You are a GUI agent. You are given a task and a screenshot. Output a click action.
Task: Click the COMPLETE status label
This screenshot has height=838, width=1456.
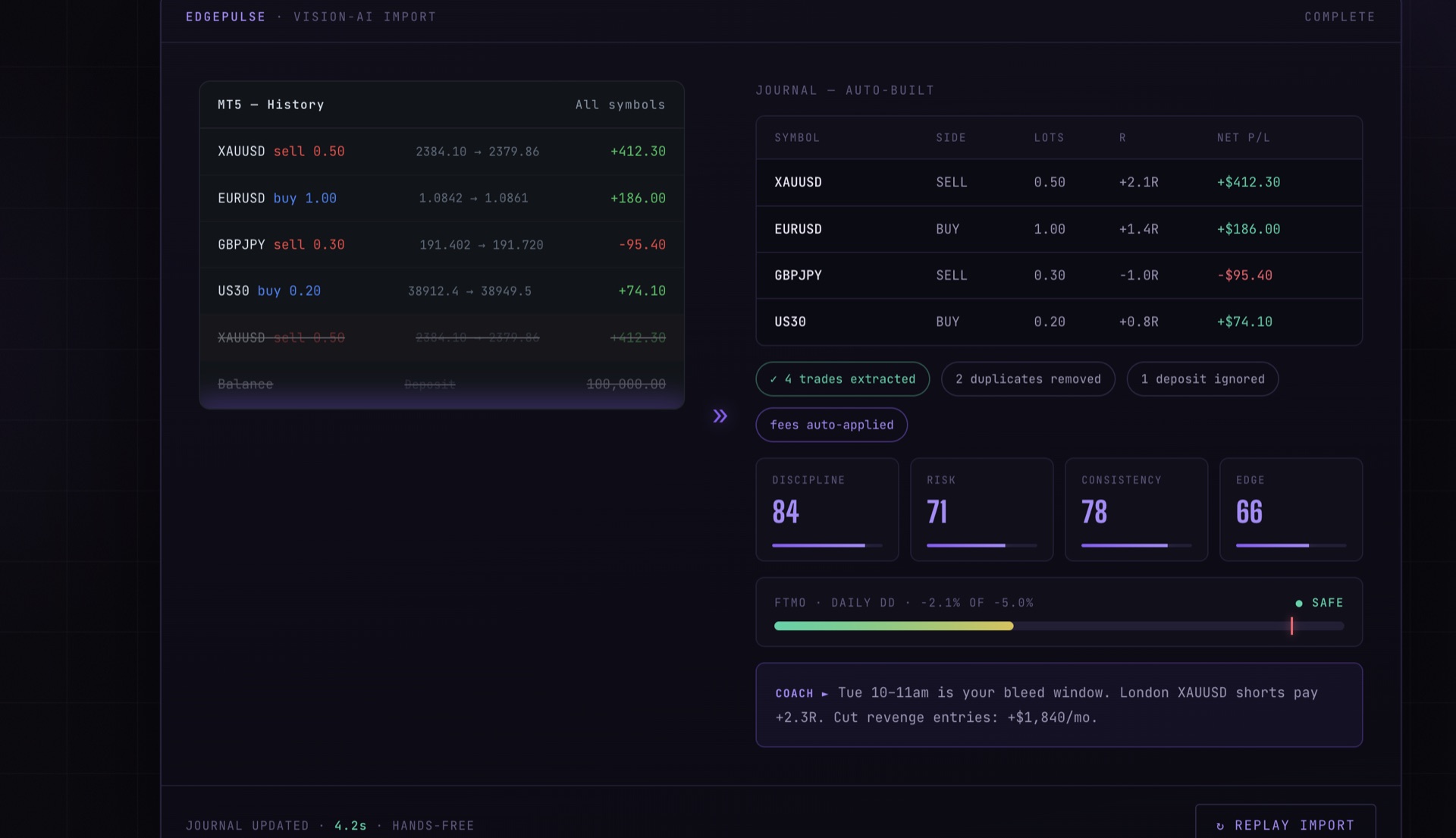click(1339, 17)
